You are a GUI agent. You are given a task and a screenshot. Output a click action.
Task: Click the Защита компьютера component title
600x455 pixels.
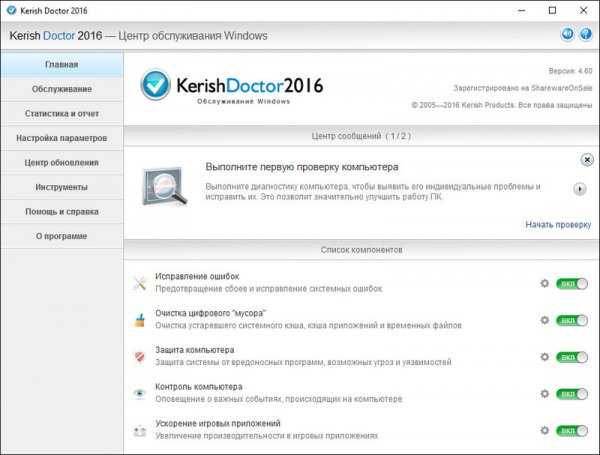[194, 350]
